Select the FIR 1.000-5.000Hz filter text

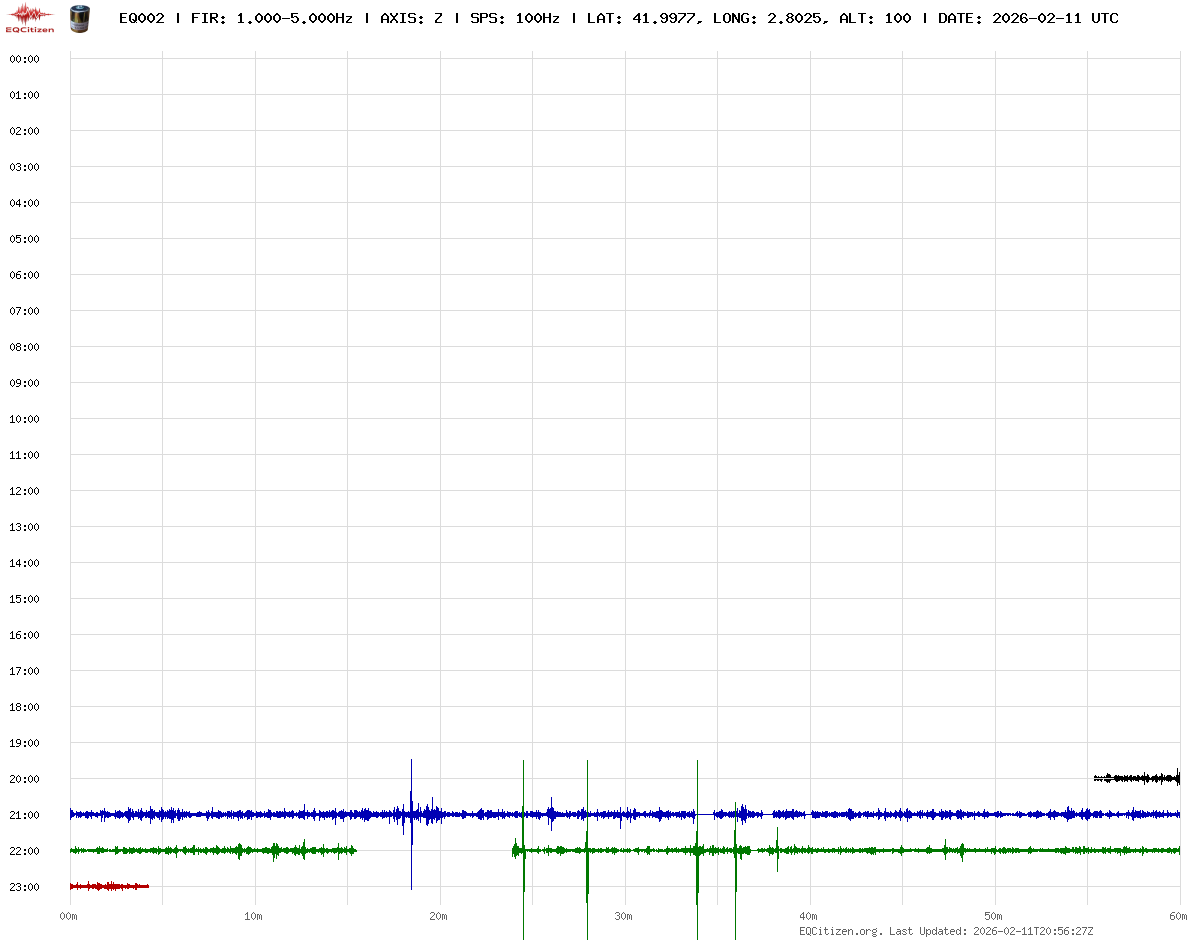271,18
